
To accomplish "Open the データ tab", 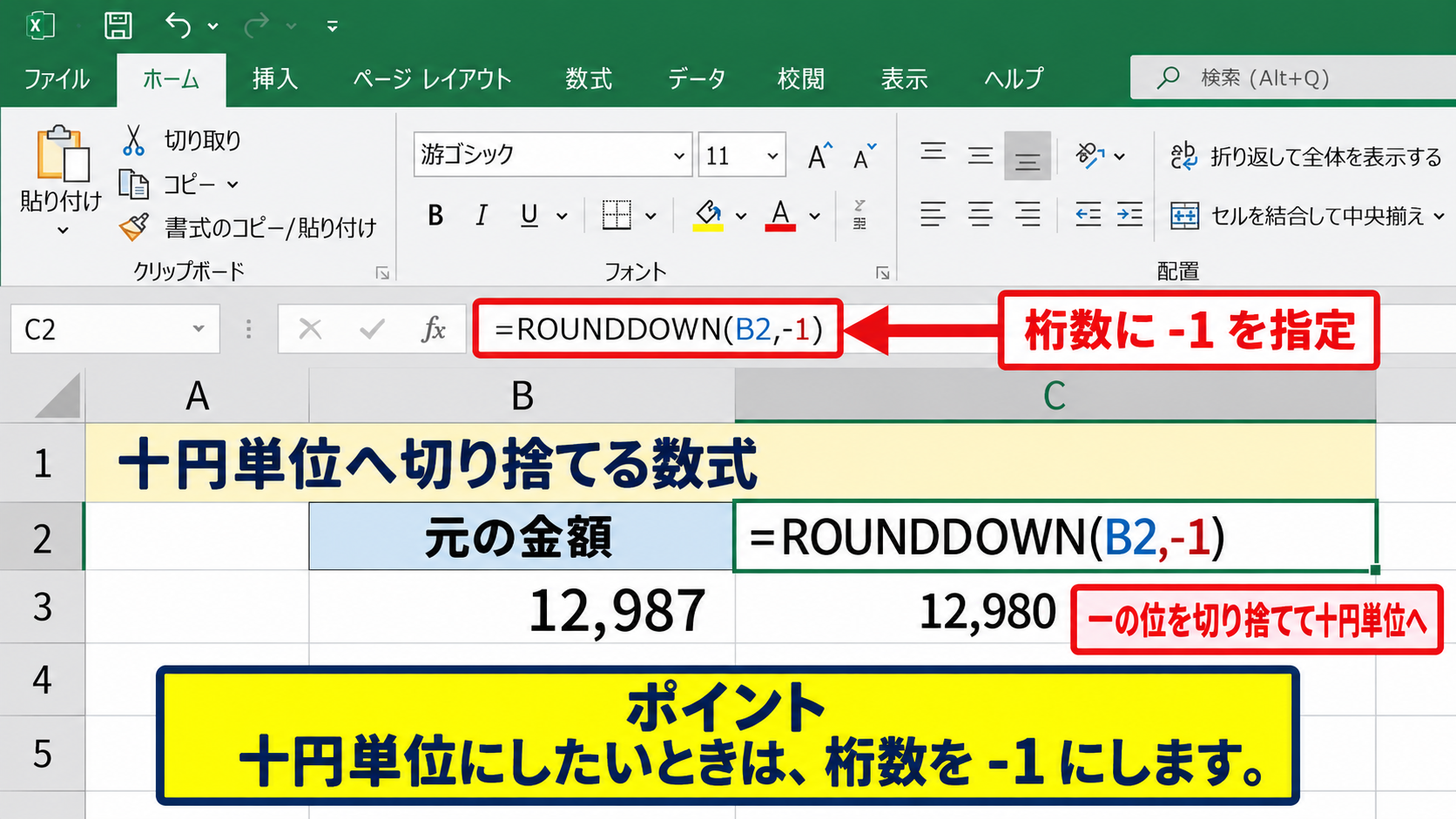I will click(x=697, y=79).
